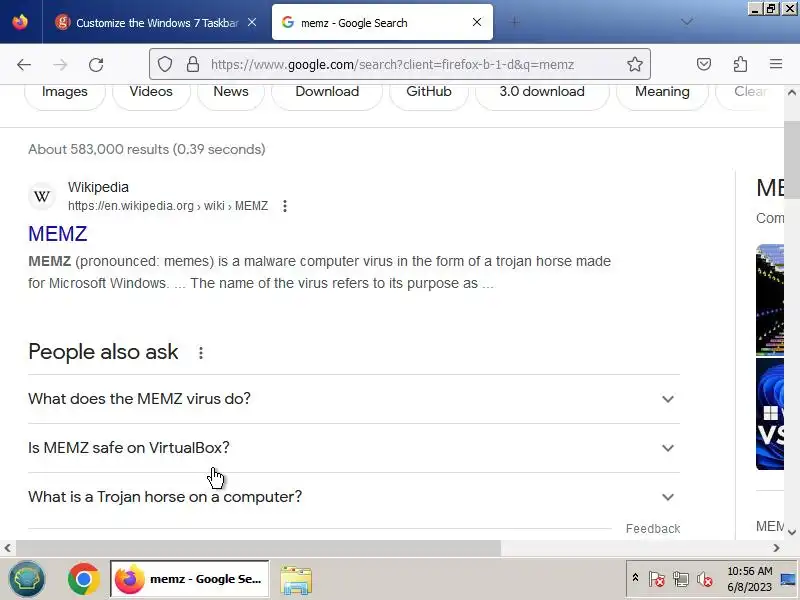The height and width of the screenshot is (600, 800).
Task: Open the clock showing 10:56 AM
Action: coord(749,579)
